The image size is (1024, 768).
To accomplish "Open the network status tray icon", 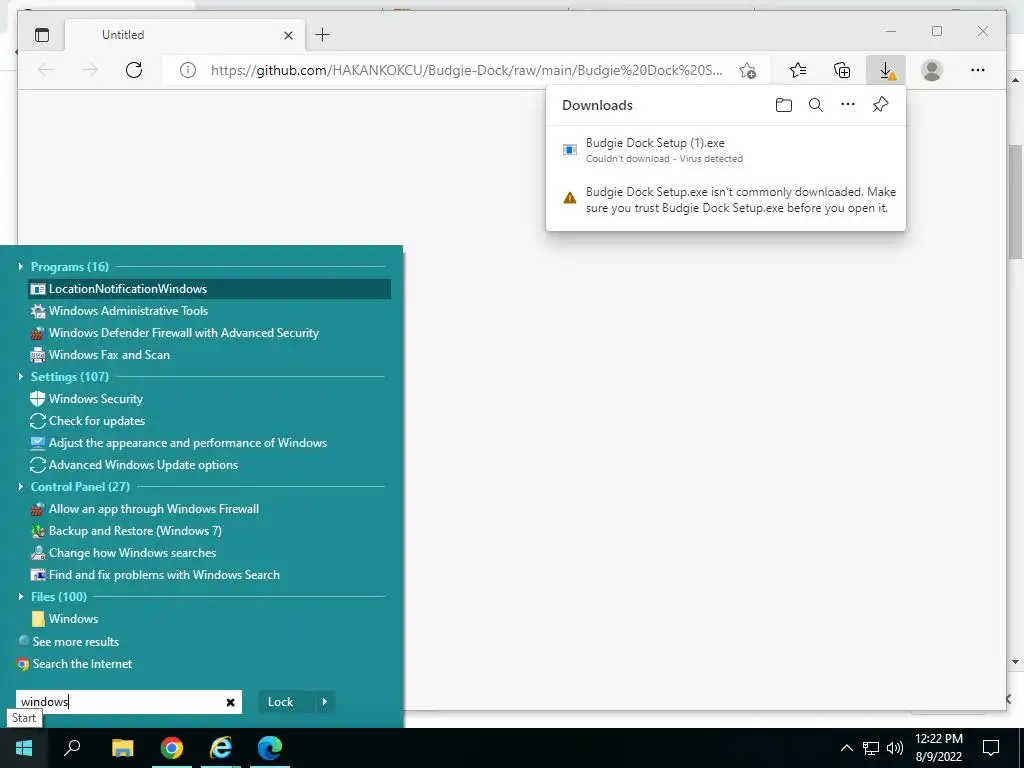I will coord(871,748).
